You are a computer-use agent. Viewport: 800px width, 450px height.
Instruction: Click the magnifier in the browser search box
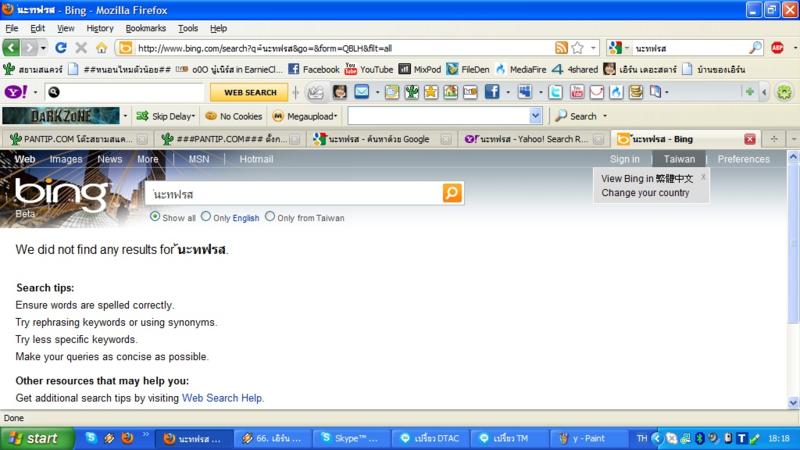tap(755, 48)
